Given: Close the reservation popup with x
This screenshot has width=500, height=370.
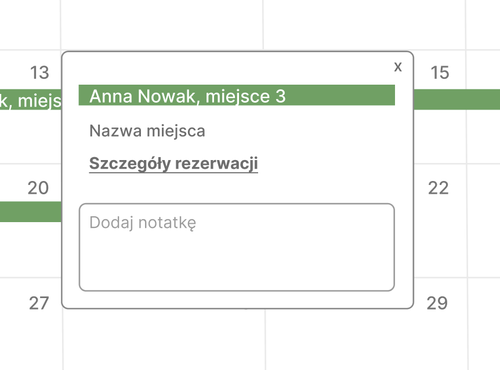Looking at the screenshot, I should [398, 67].
